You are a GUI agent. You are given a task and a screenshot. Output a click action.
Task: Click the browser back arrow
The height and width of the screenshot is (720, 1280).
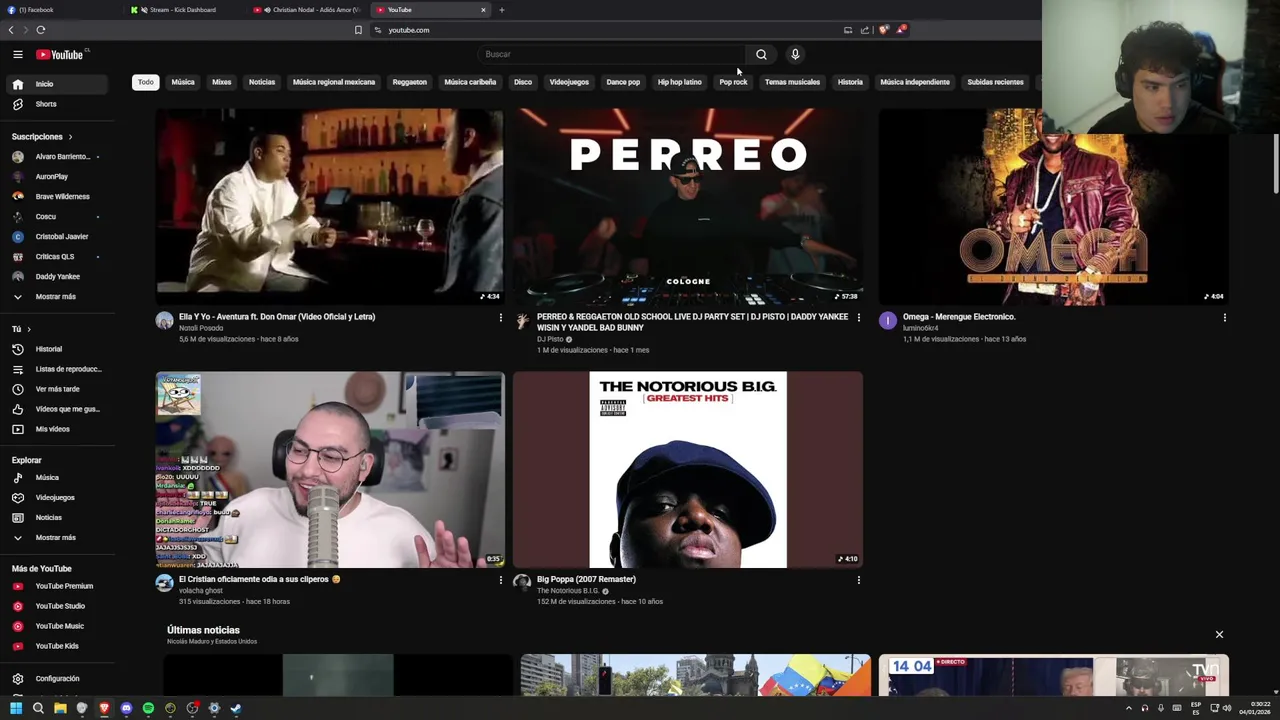(11, 30)
